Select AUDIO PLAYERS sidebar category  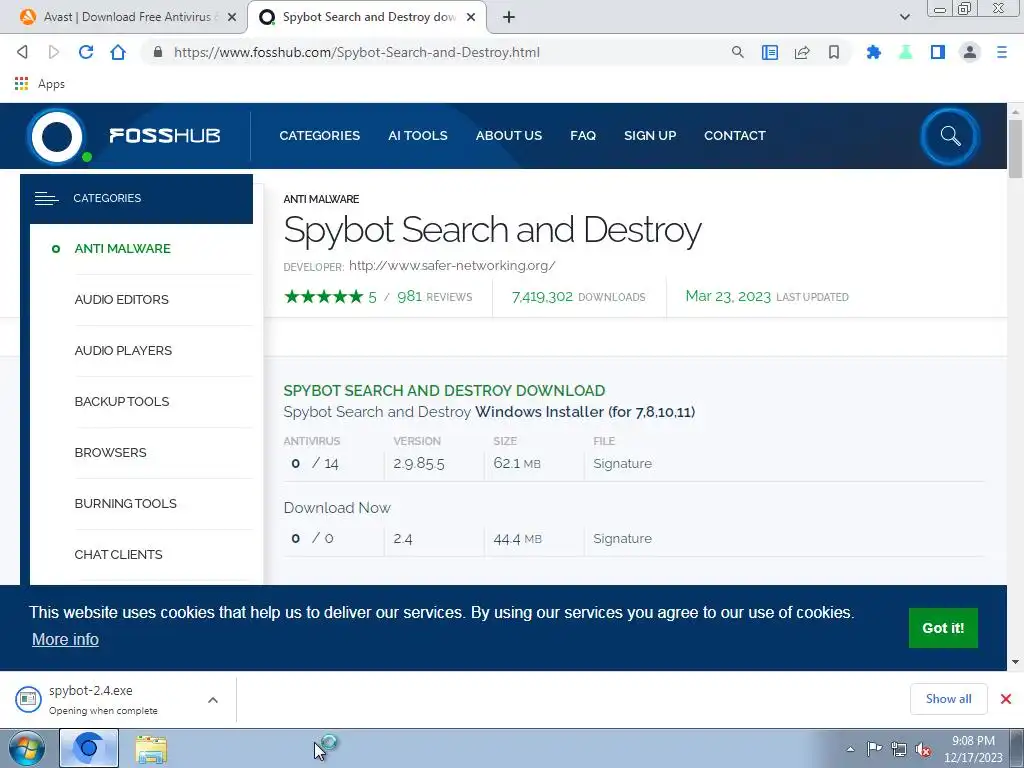pyautogui.click(x=123, y=350)
